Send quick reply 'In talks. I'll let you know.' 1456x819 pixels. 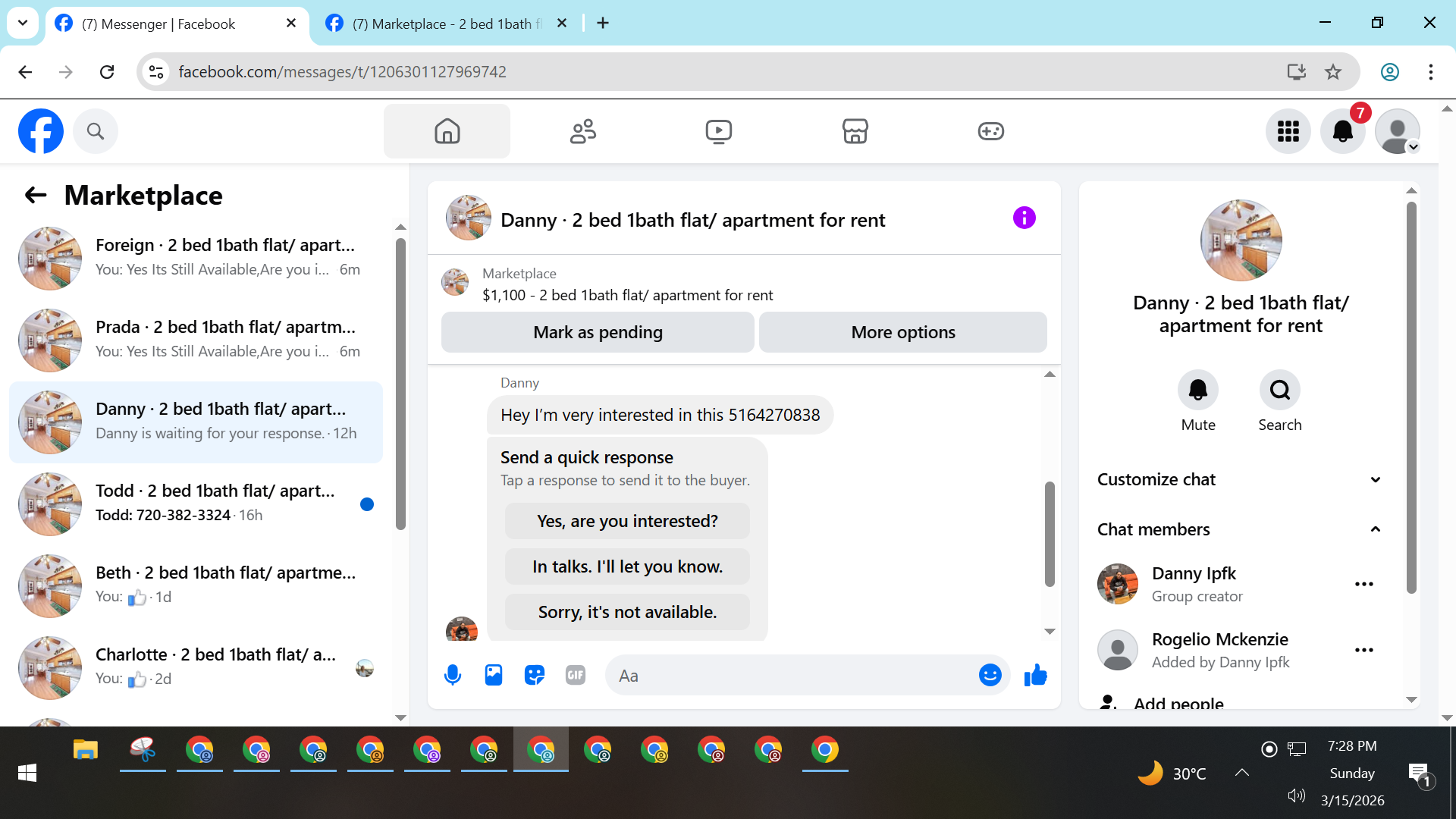pos(627,566)
